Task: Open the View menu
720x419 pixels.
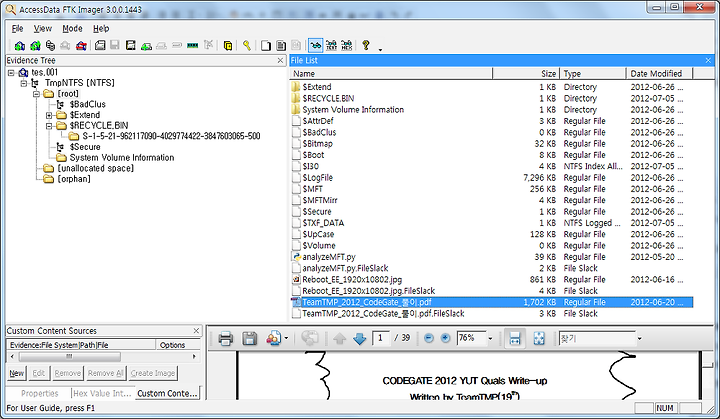Action: tap(43, 28)
